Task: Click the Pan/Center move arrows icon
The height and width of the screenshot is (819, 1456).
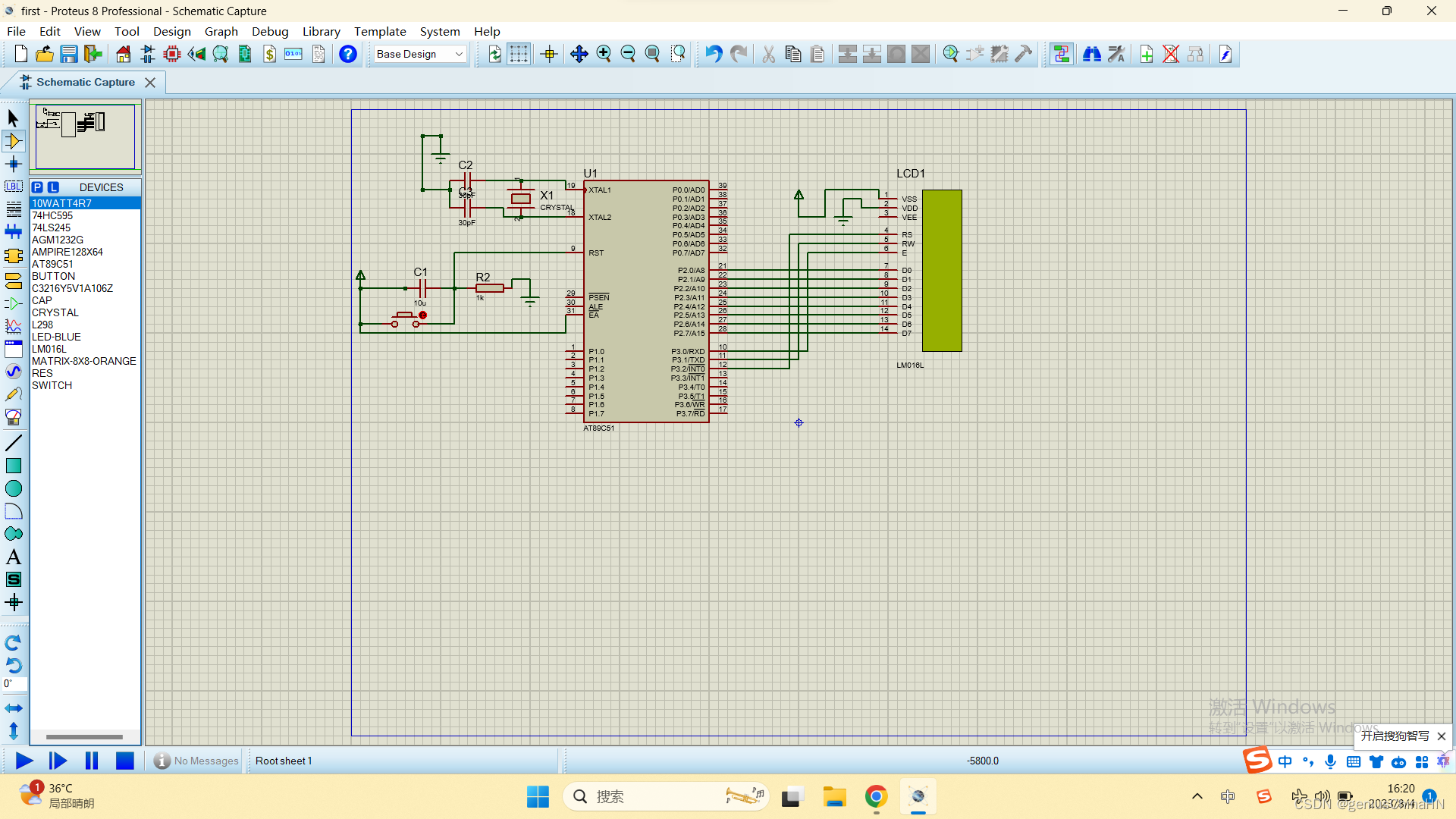Action: (579, 54)
